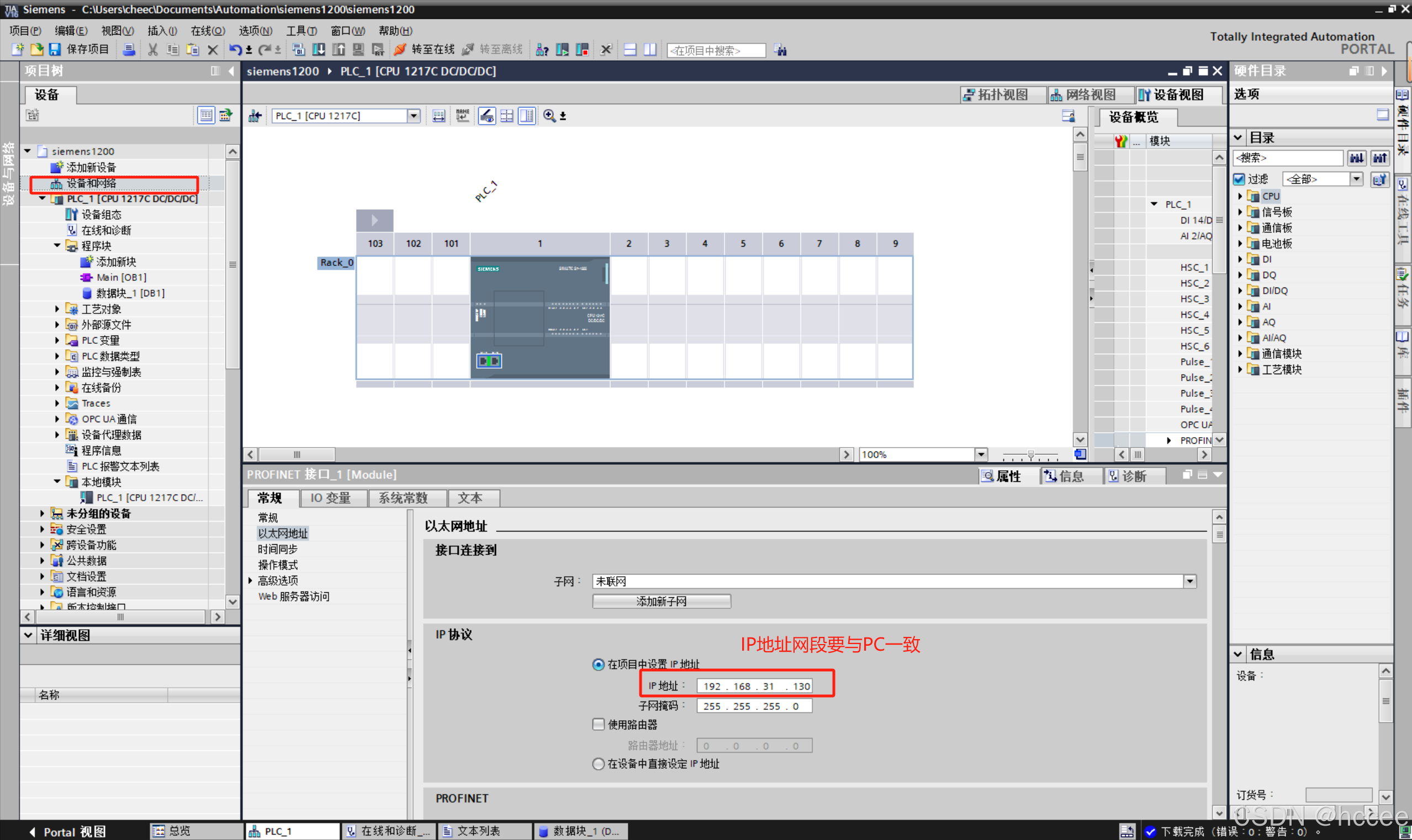The height and width of the screenshot is (840, 1412).
Task: Click the Print icon in toolbar
Action: click(129, 50)
